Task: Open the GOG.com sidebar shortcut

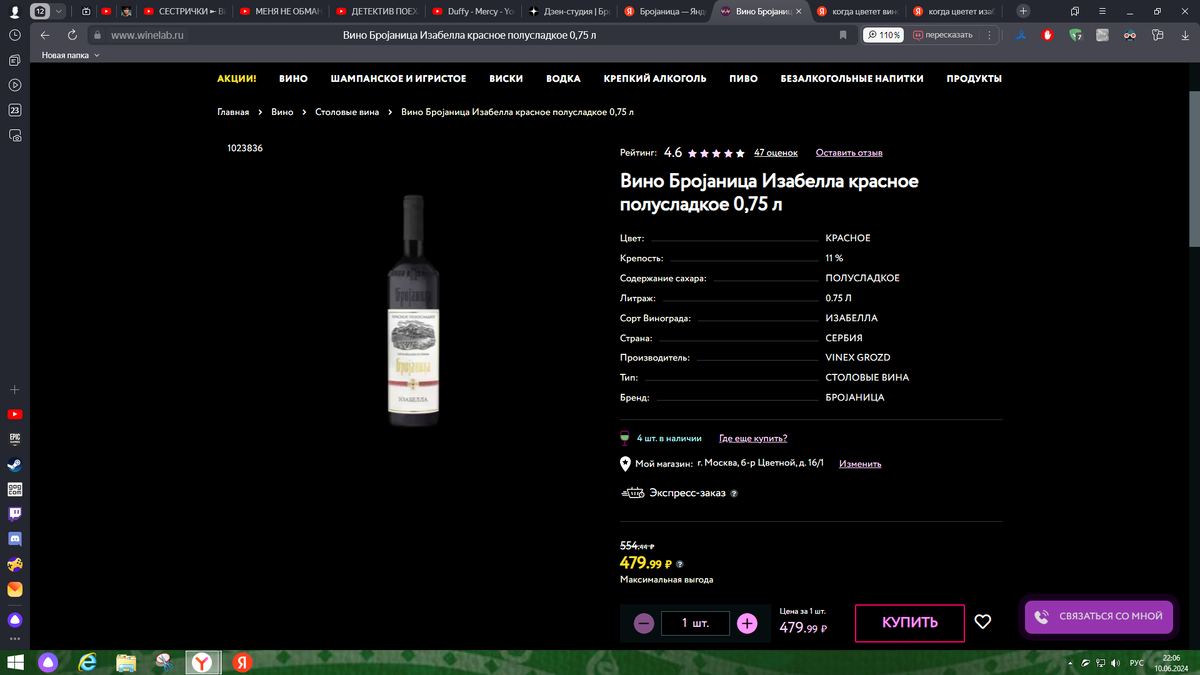Action: [x=15, y=490]
